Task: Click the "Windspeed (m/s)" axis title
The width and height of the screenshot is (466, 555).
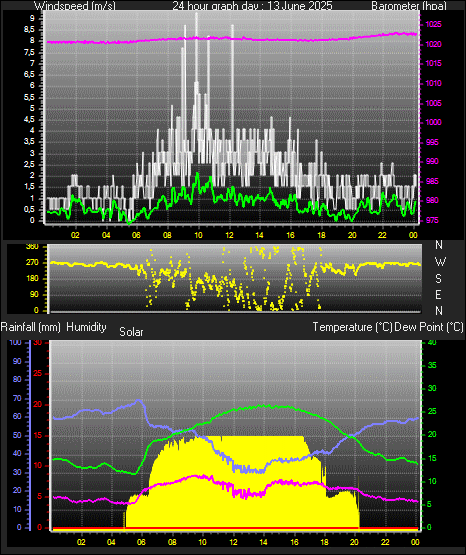Action: [x=75, y=6]
